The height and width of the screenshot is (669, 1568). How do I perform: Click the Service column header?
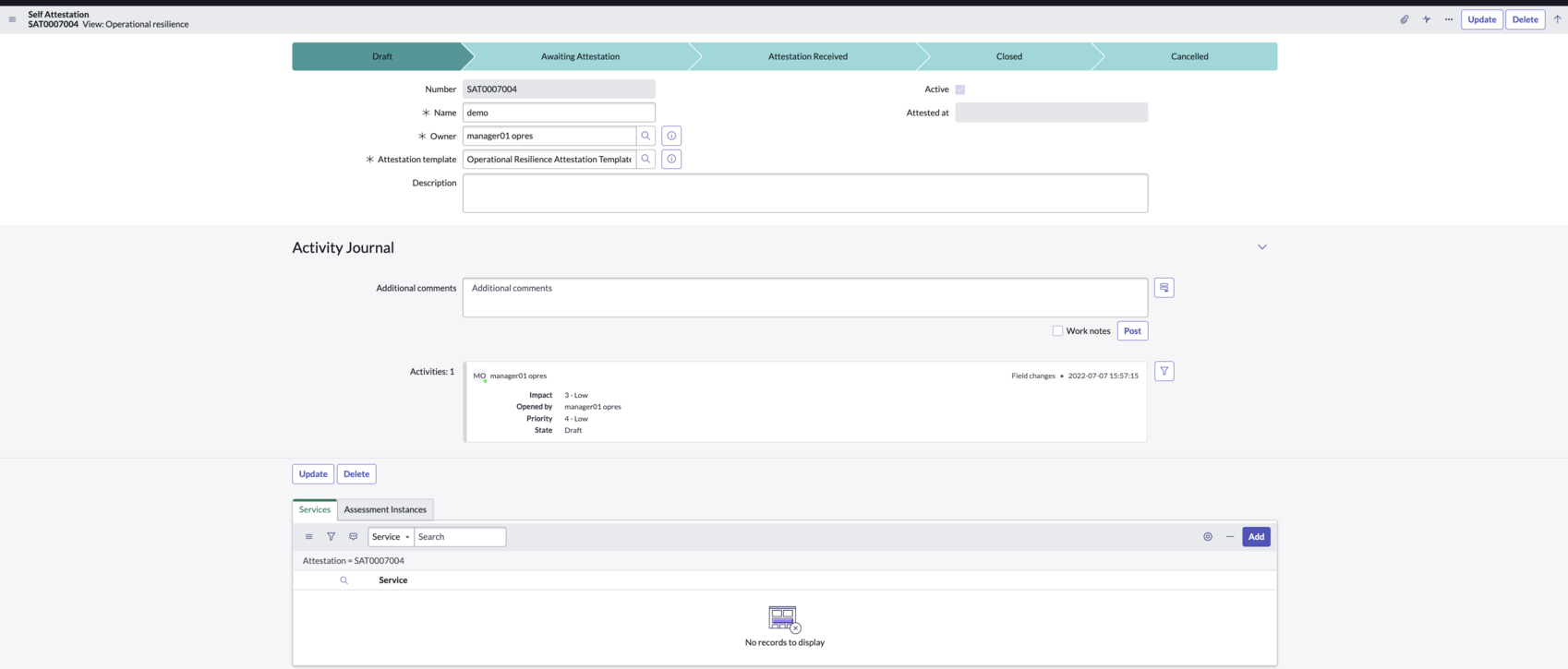(392, 580)
